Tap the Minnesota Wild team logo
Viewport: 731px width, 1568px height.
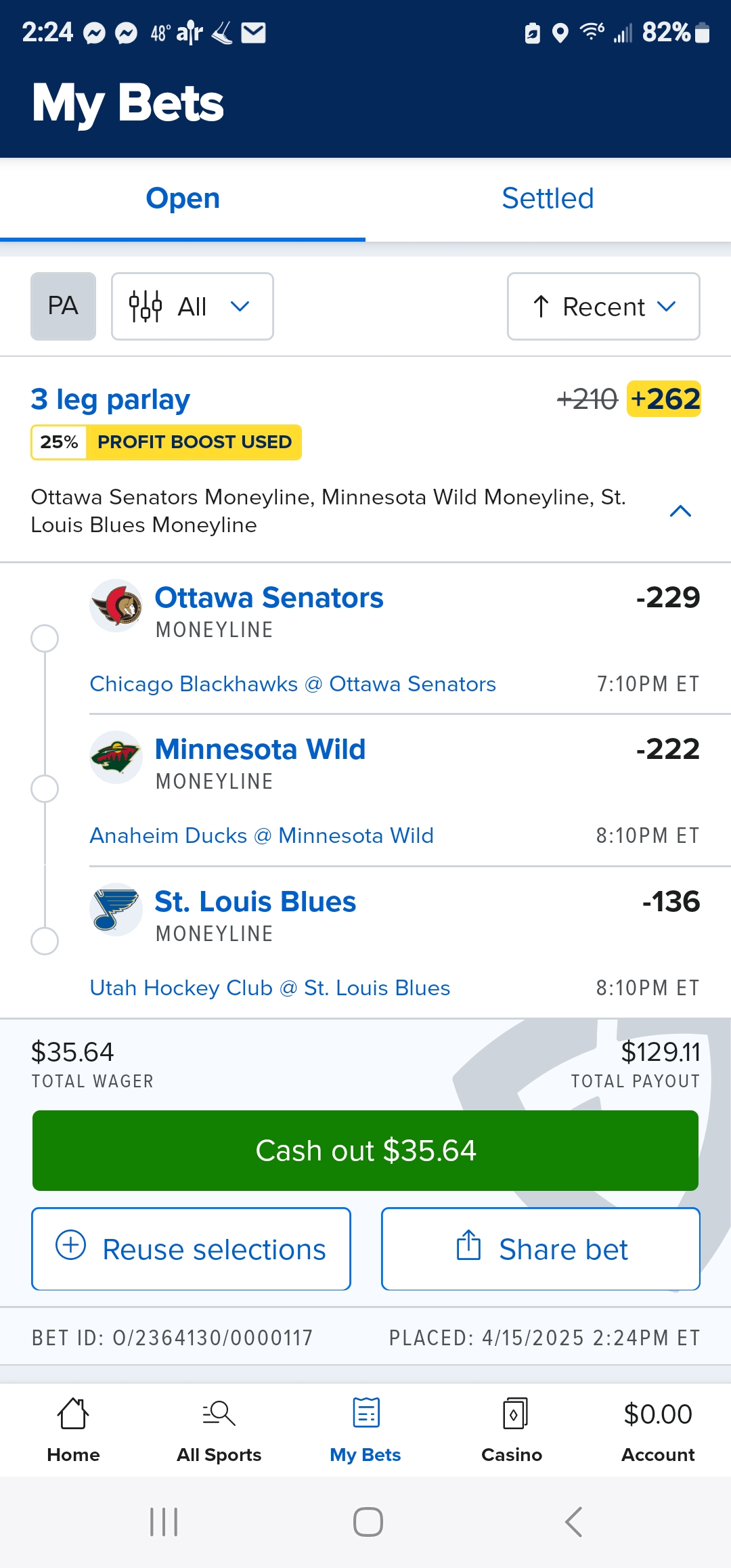pyautogui.click(x=116, y=757)
